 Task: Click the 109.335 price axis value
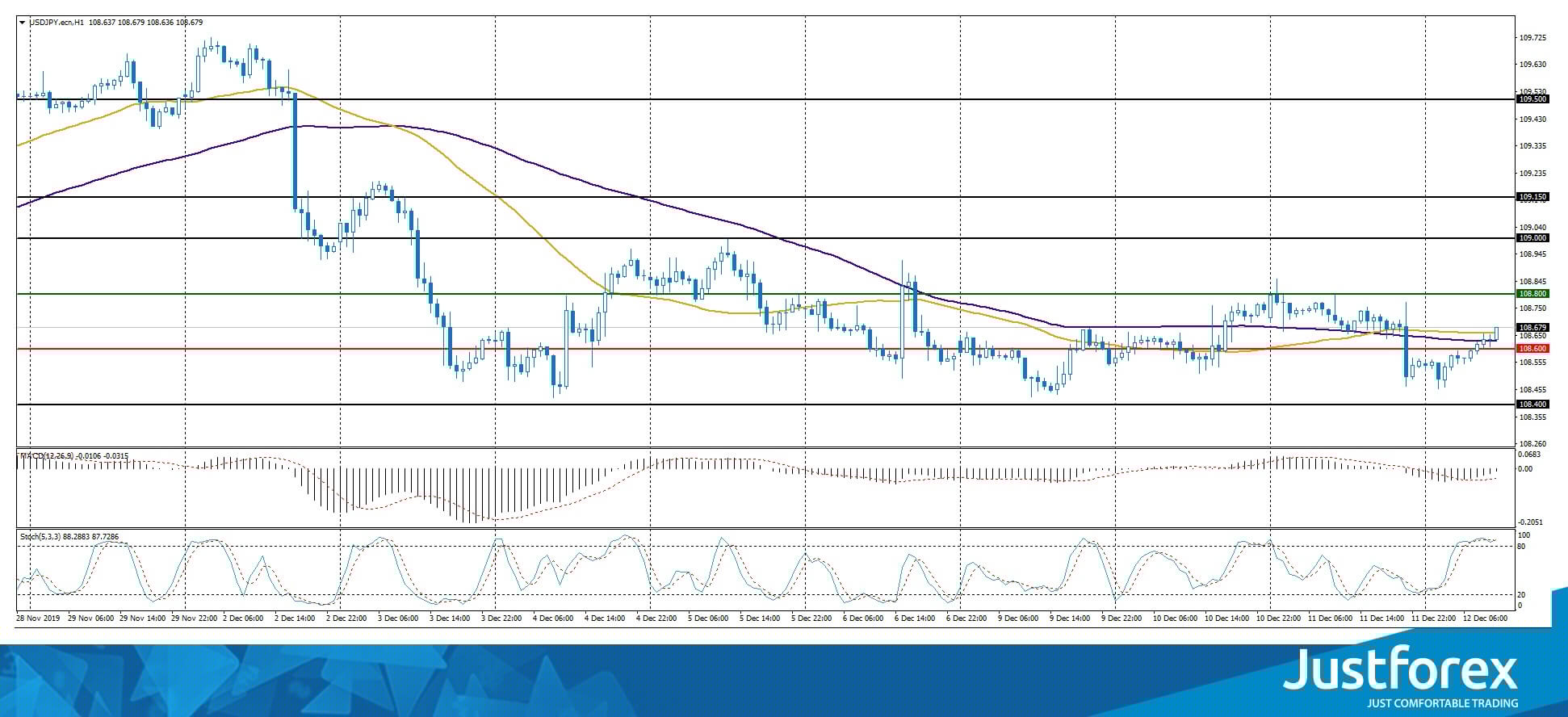coord(1533,146)
